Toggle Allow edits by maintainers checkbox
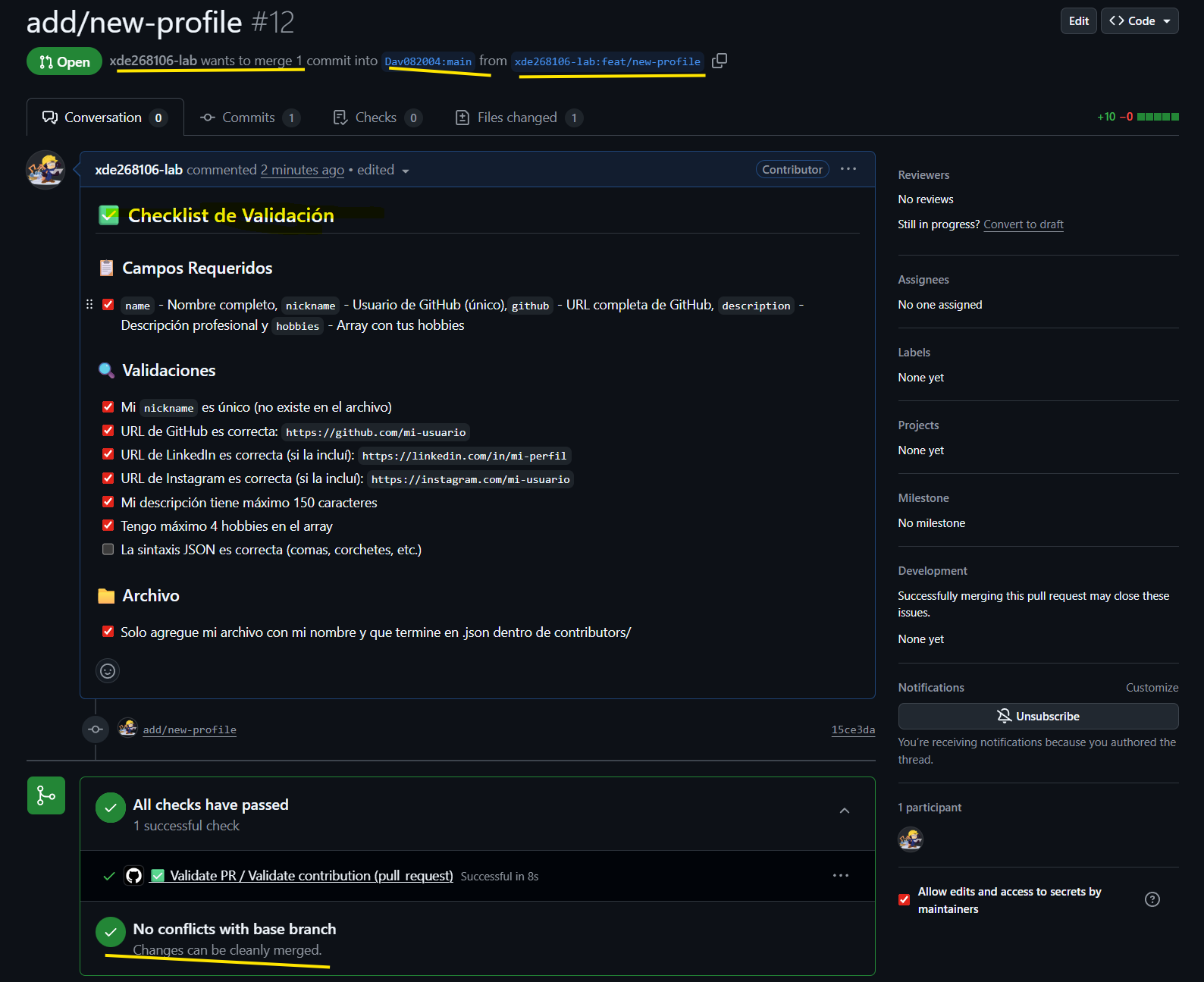 pyautogui.click(x=904, y=900)
